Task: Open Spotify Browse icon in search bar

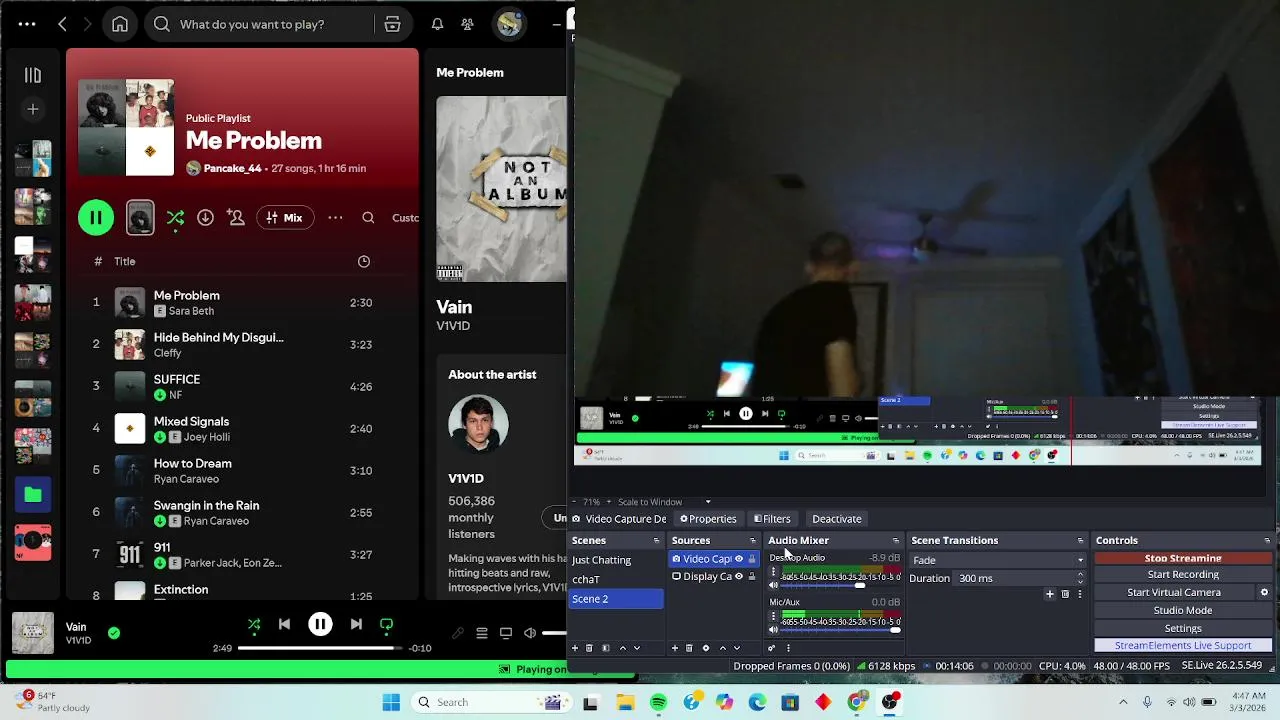Action: (x=393, y=24)
